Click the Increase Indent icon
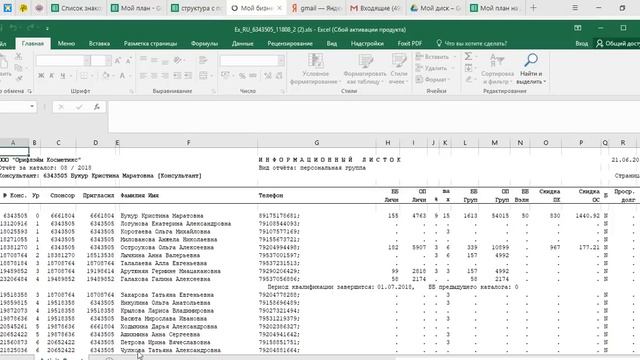Viewport: 640px width, 360px height. (x=188, y=76)
